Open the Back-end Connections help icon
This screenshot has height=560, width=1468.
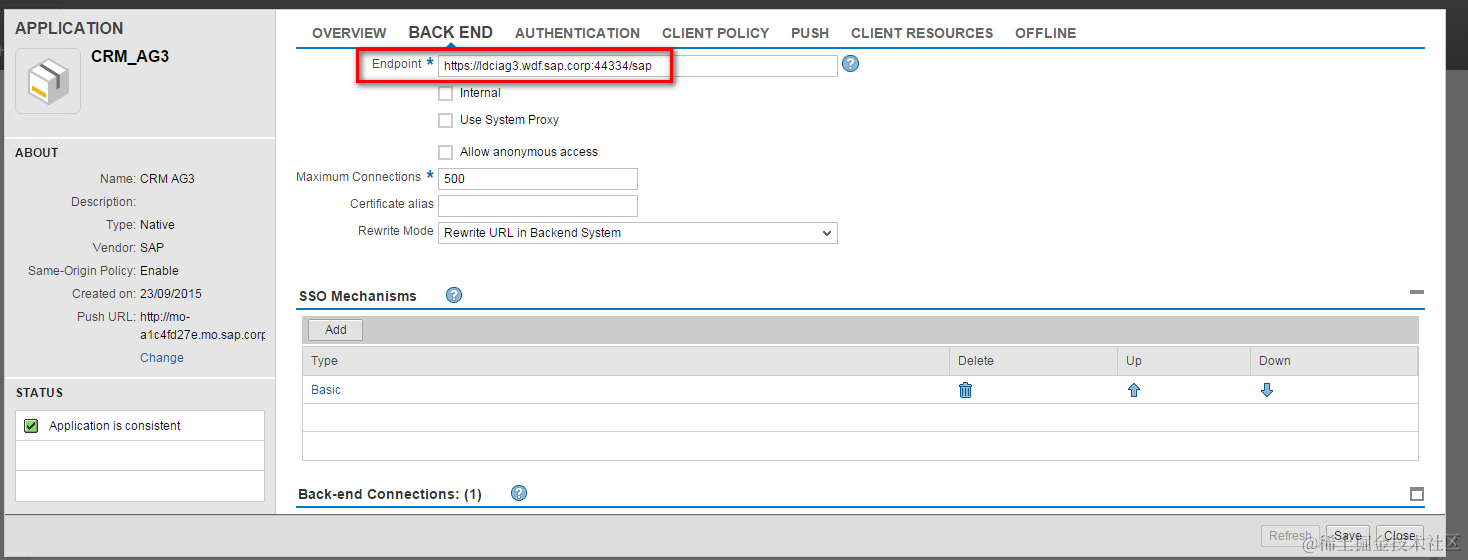point(518,493)
